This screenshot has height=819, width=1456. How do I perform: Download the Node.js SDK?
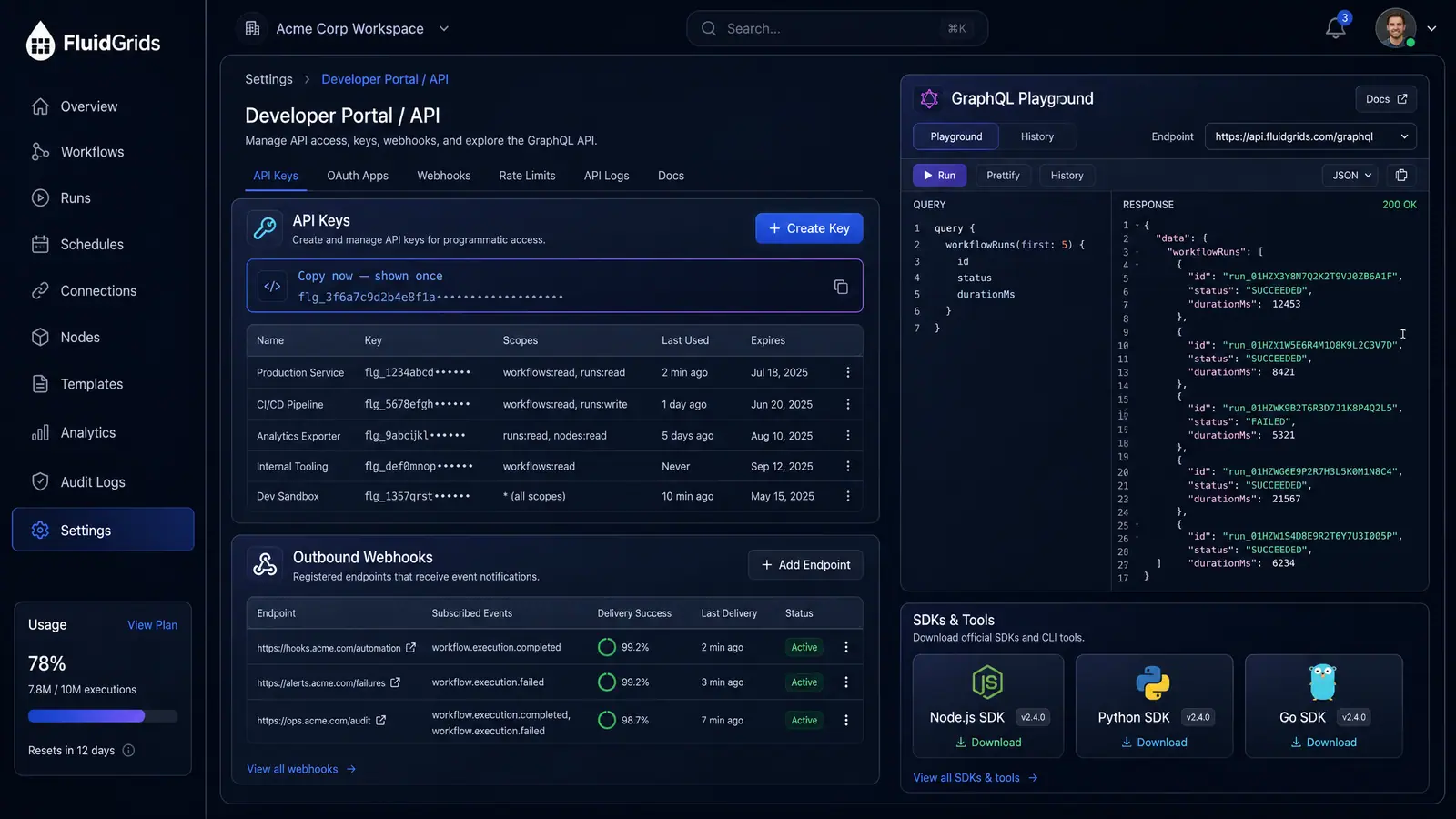coord(988,743)
